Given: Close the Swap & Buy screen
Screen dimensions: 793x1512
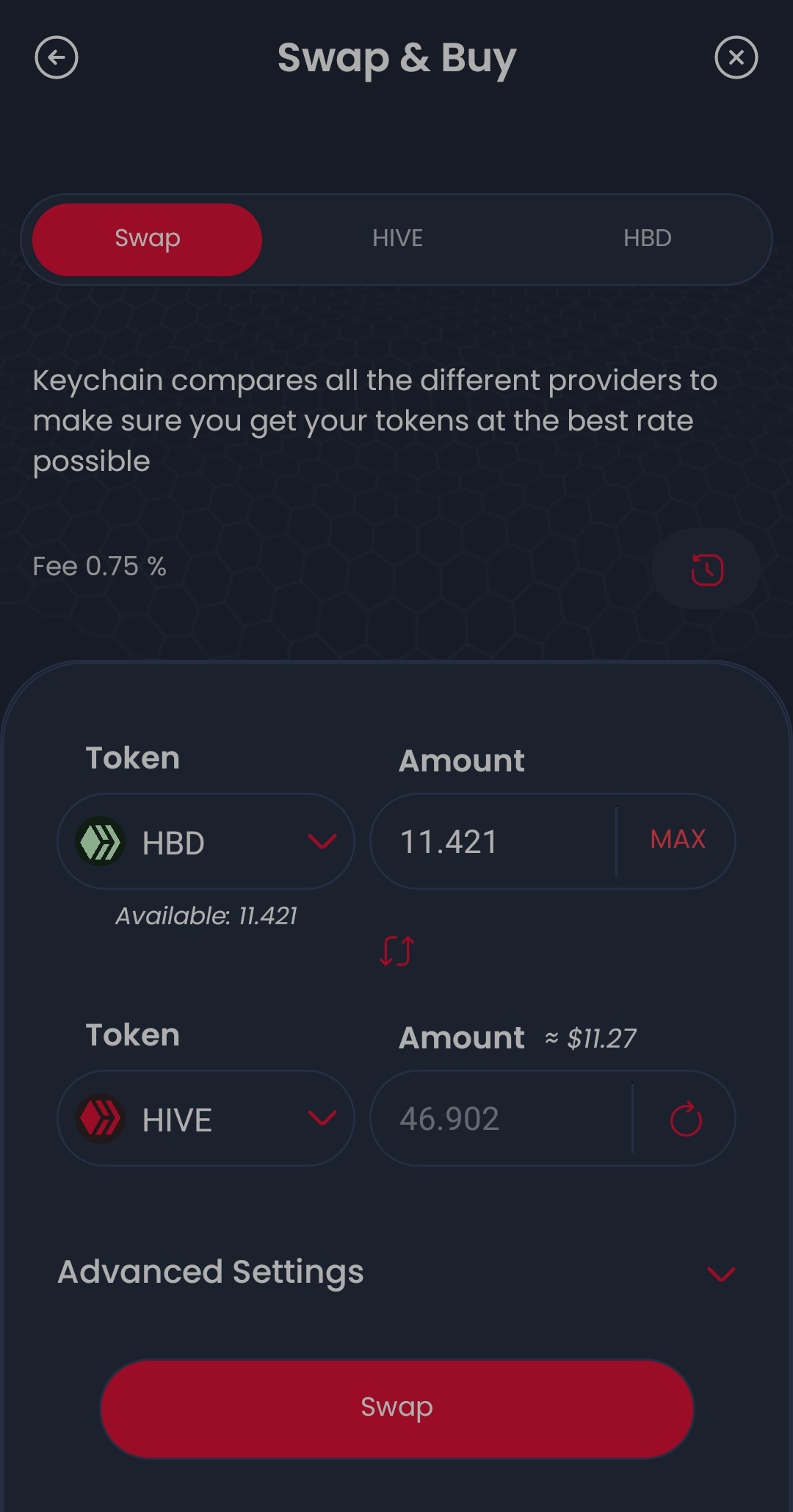Looking at the screenshot, I should (x=736, y=57).
